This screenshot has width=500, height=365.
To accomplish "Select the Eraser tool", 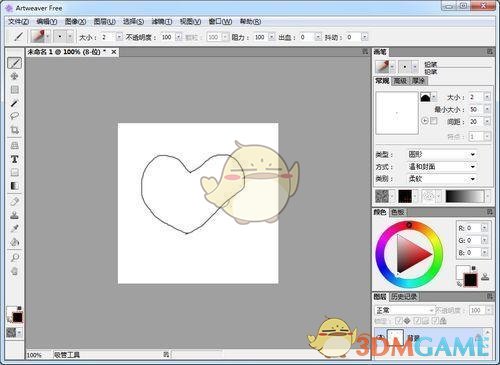I will coord(14,201).
